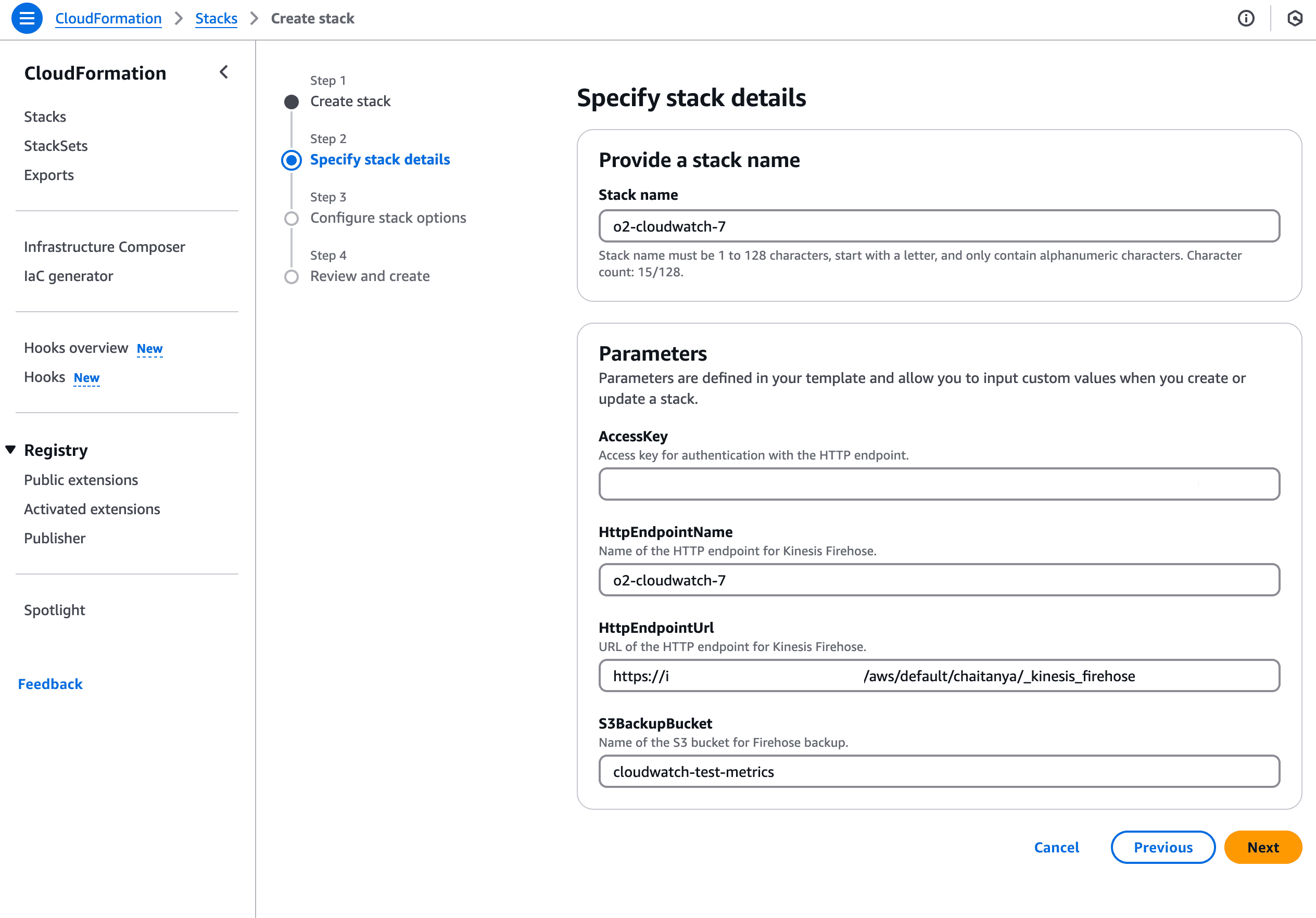This screenshot has width=1316, height=918.
Task: Collapse the Registry section triangle
Action: [x=11, y=450]
